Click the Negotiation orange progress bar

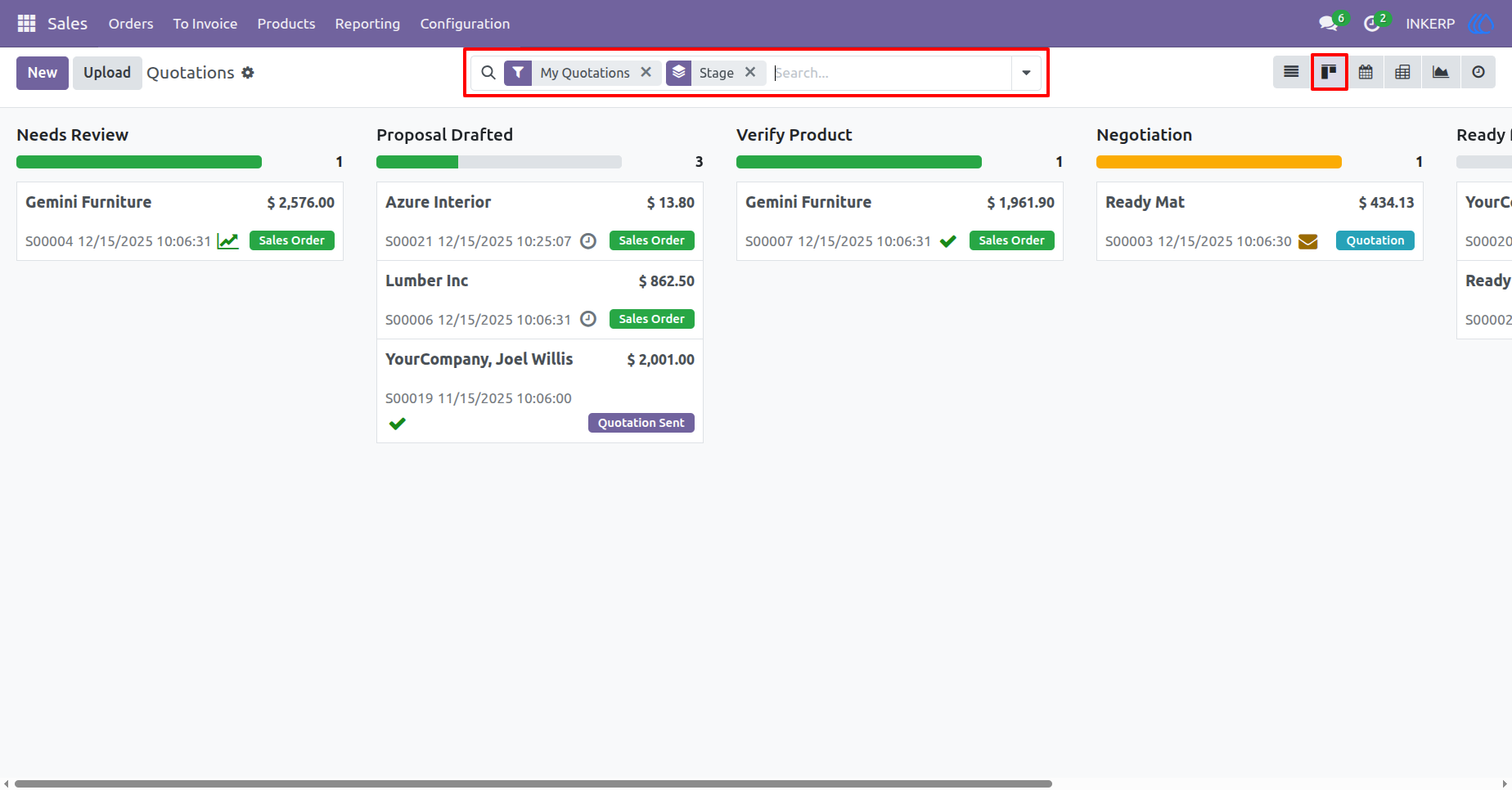pos(1219,162)
